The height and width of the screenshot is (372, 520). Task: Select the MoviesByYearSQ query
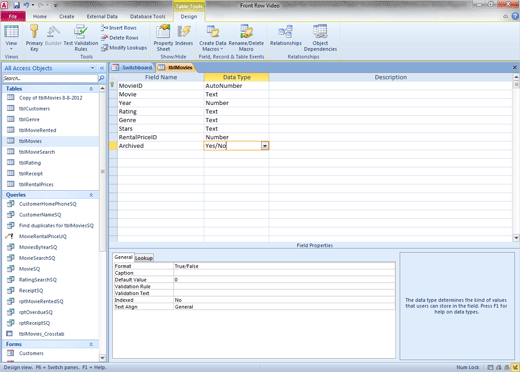(38, 247)
